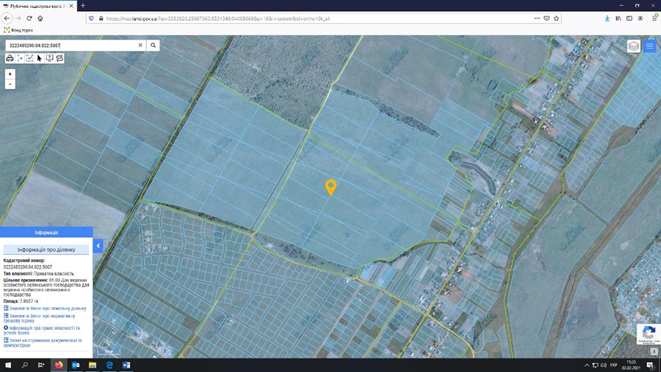Click the yellow parcel marker pin
The height and width of the screenshot is (372, 661).
[x=331, y=187]
